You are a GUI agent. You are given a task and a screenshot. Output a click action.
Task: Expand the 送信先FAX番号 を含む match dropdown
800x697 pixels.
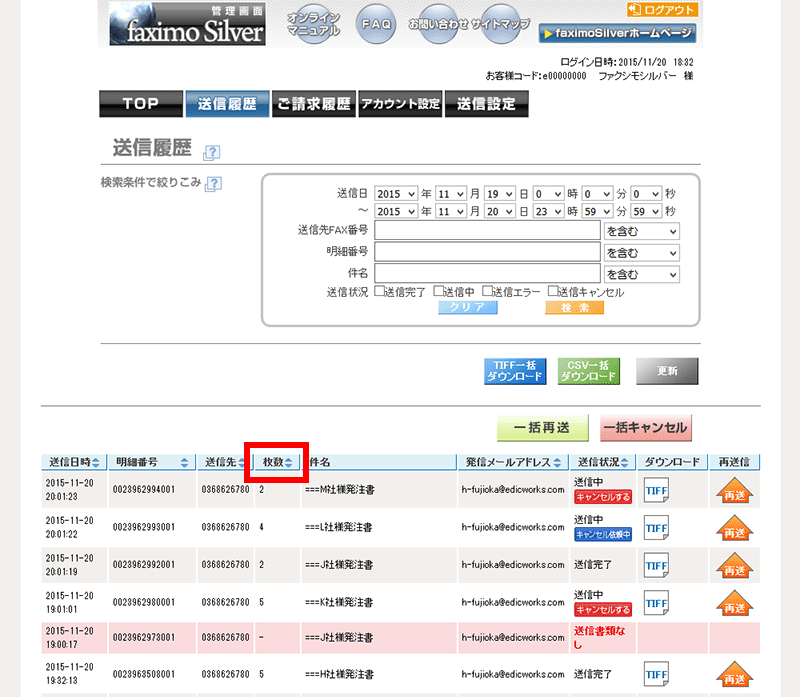pos(641,231)
